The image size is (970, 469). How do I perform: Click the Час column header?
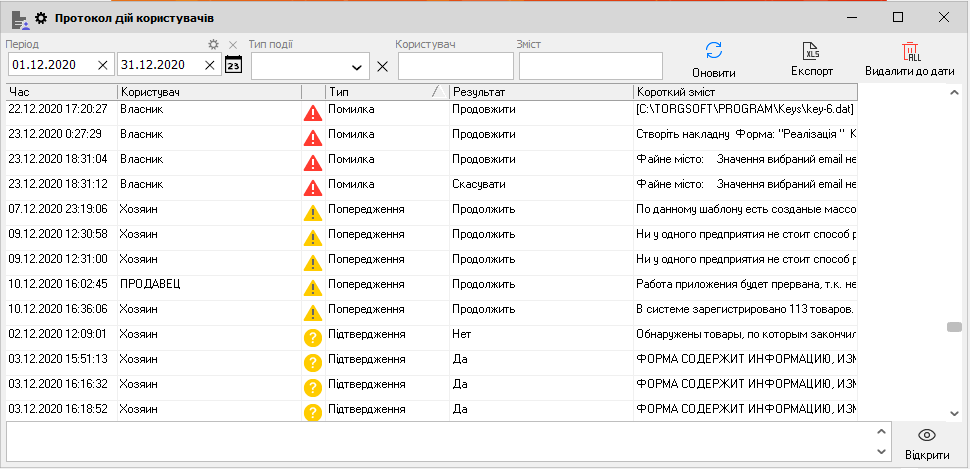[x=60, y=92]
